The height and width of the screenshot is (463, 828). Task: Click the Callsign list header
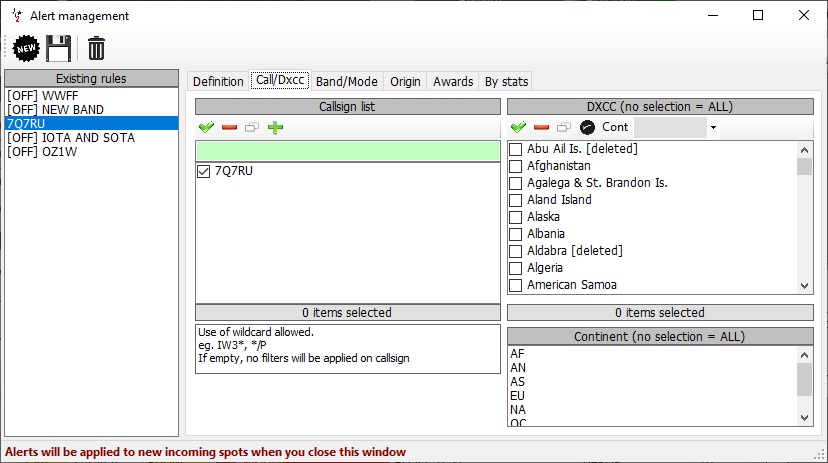(347, 107)
